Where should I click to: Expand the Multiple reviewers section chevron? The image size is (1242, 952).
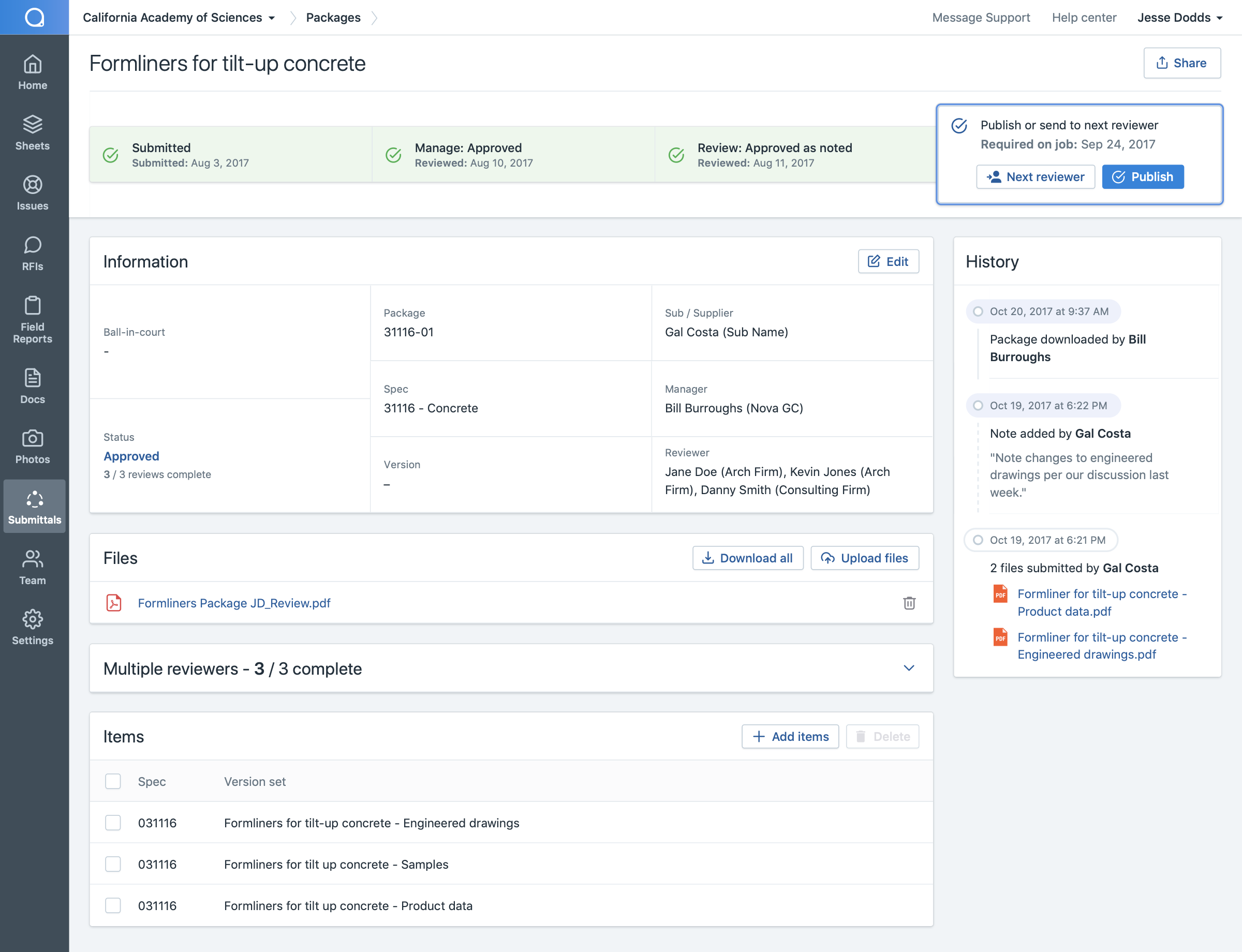909,668
